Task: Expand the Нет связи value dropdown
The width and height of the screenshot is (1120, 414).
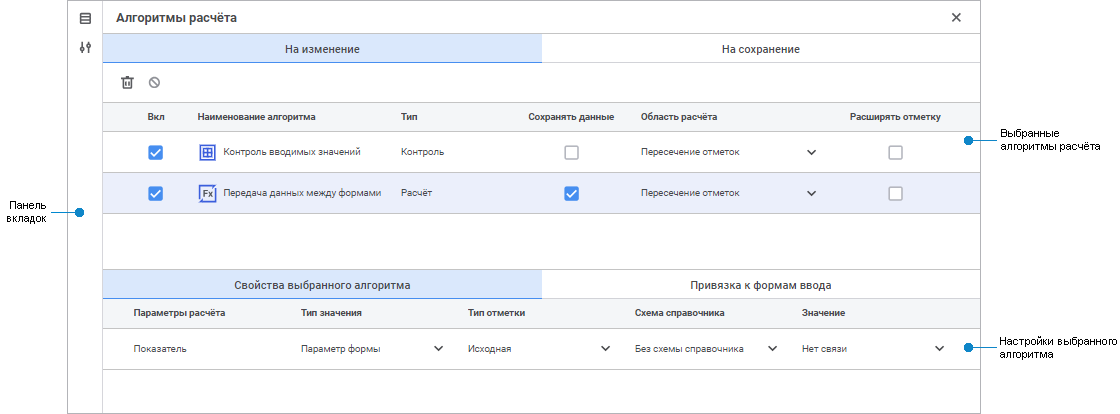Action: pyautogui.click(x=939, y=349)
